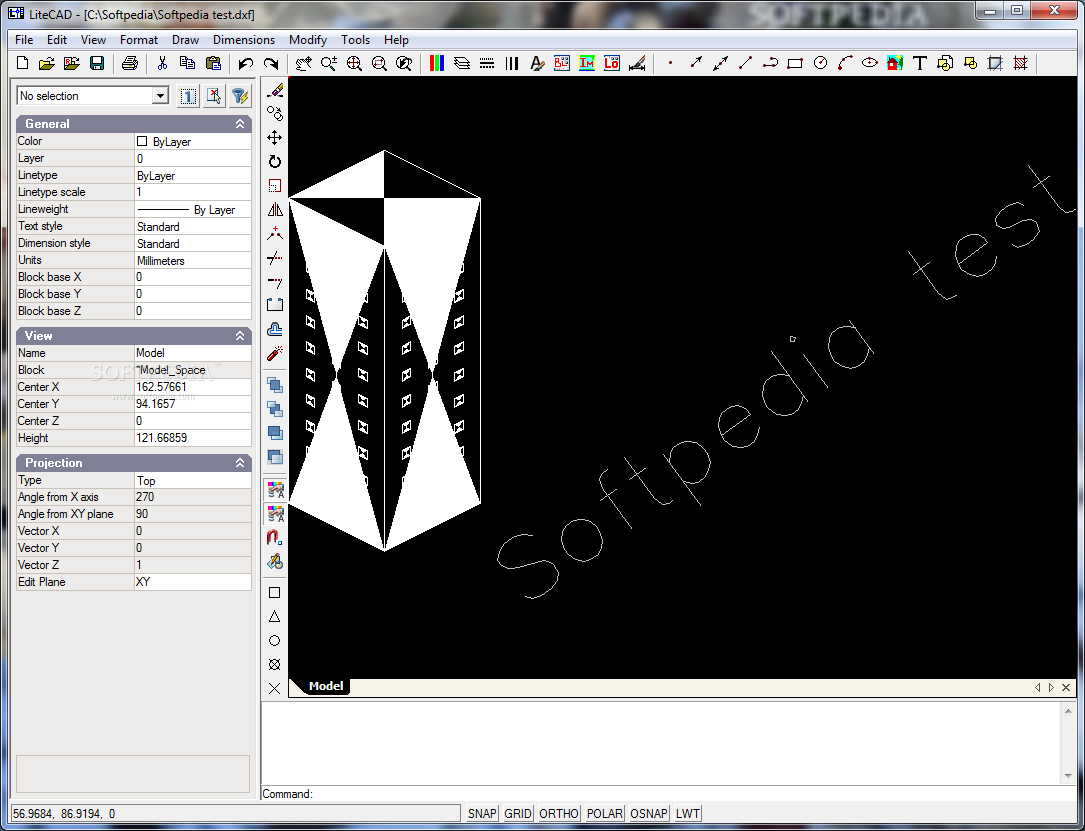
Task: Open the Draw menu
Action: pyautogui.click(x=185, y=40)
